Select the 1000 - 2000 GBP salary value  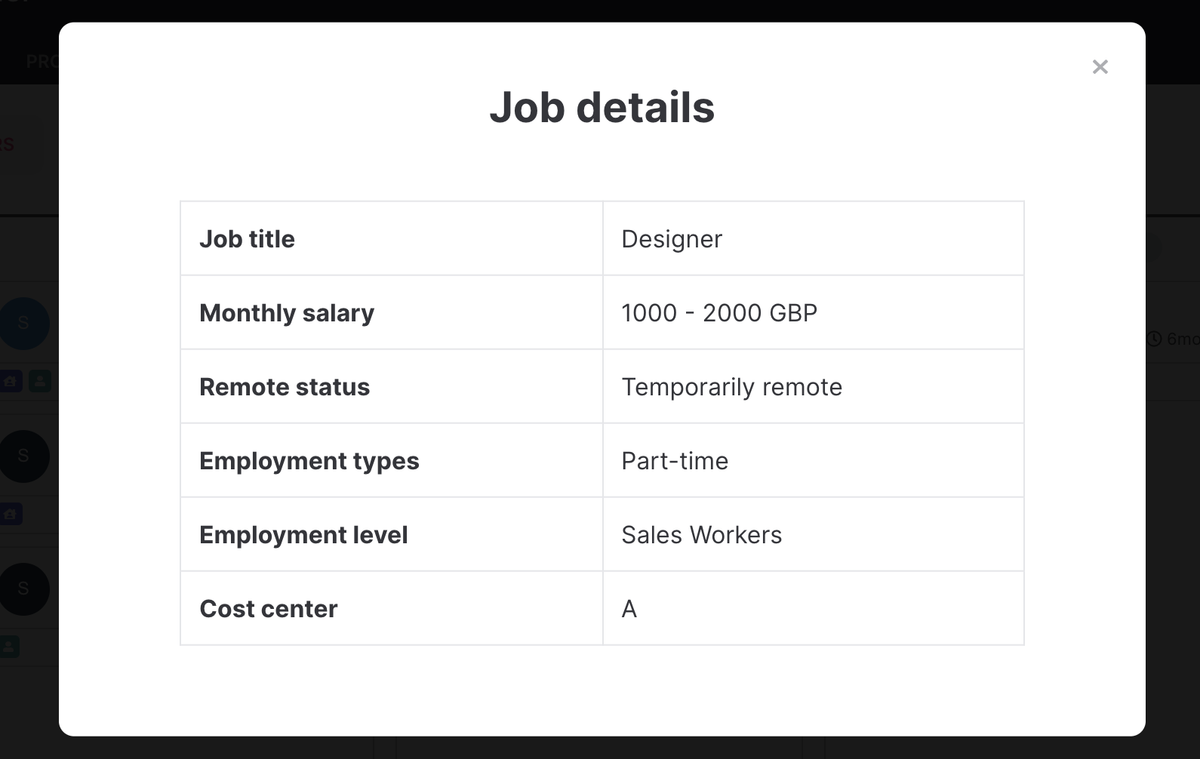click(719, 313)
